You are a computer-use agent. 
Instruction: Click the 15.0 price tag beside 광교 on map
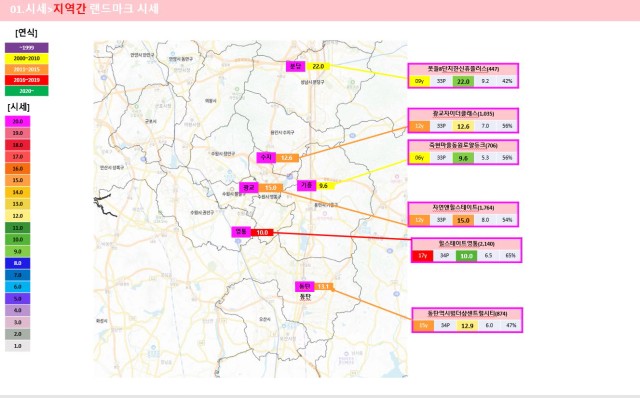click(271, 188)
